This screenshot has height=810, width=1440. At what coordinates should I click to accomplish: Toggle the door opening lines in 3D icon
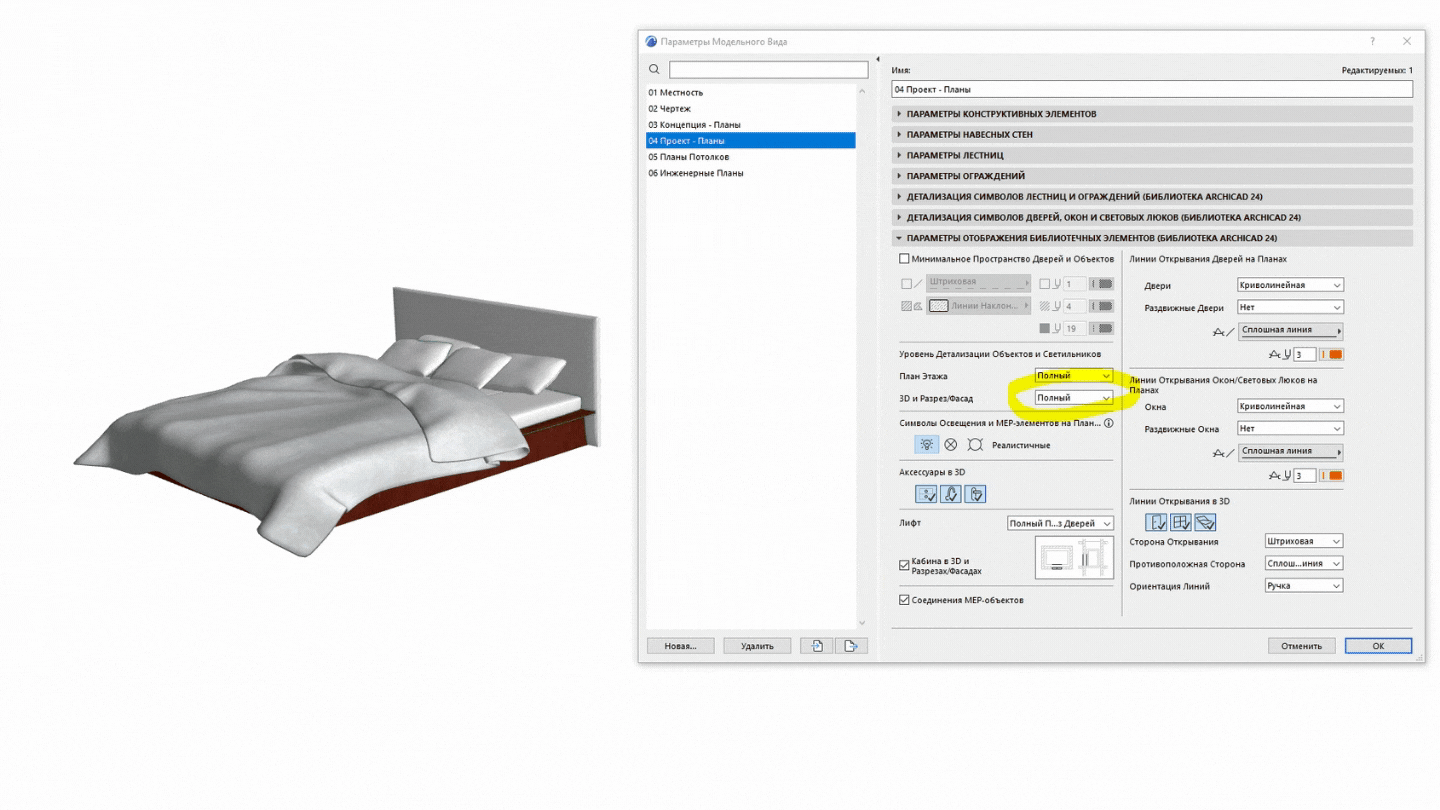(x=1156, y=522)
